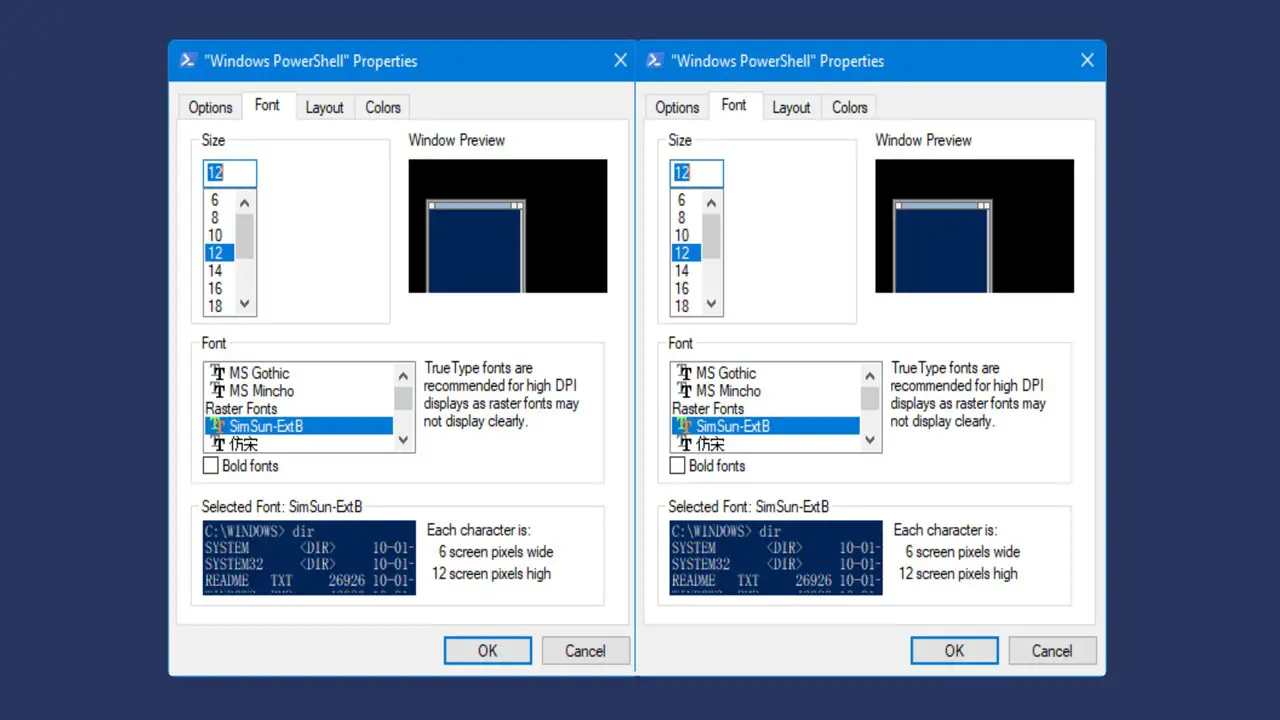
Task: Click the TrueType icon next to SimSun-ExtB in the left window
Action: coord(219,426)
